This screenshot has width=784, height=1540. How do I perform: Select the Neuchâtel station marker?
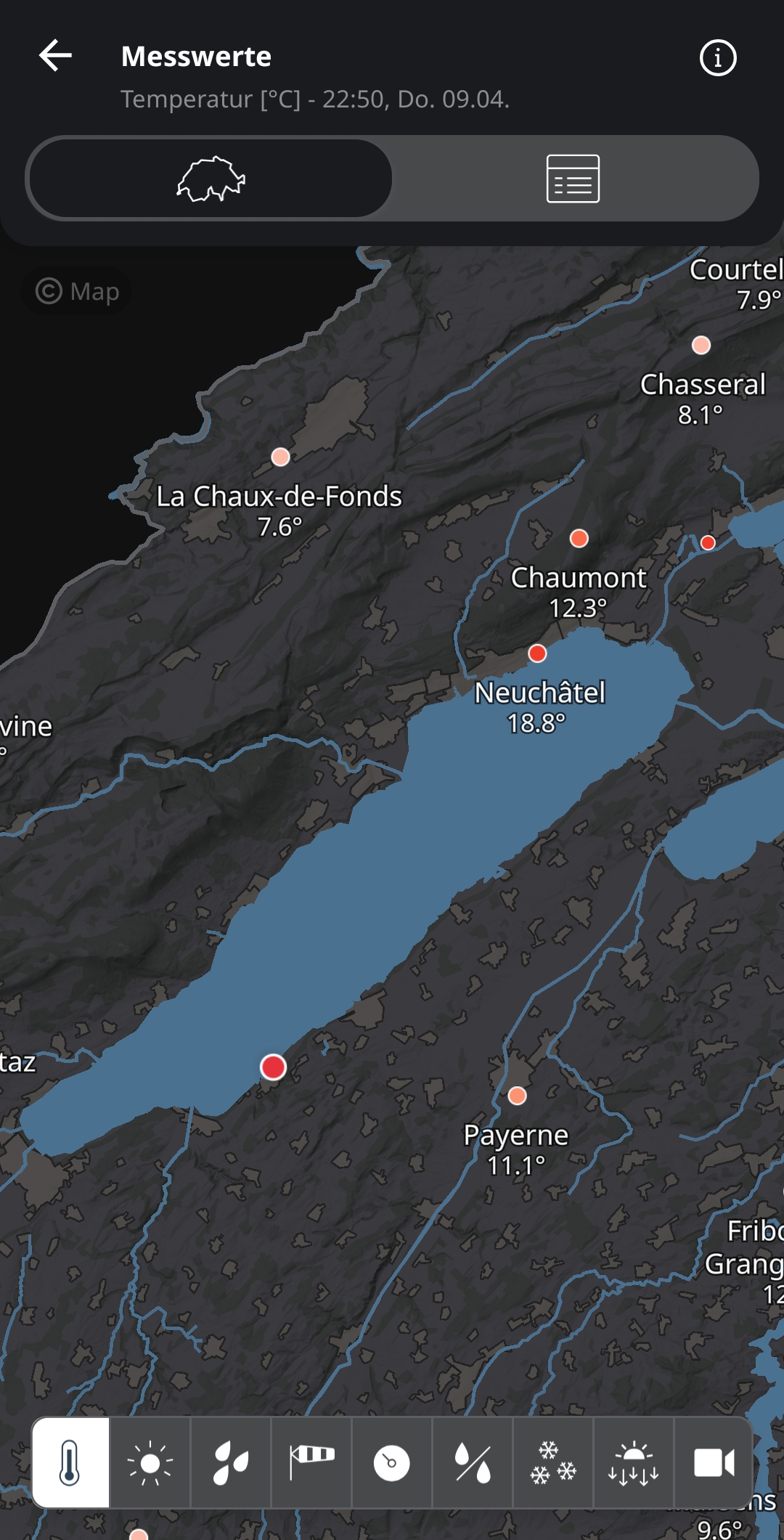(x=537, y=653)
